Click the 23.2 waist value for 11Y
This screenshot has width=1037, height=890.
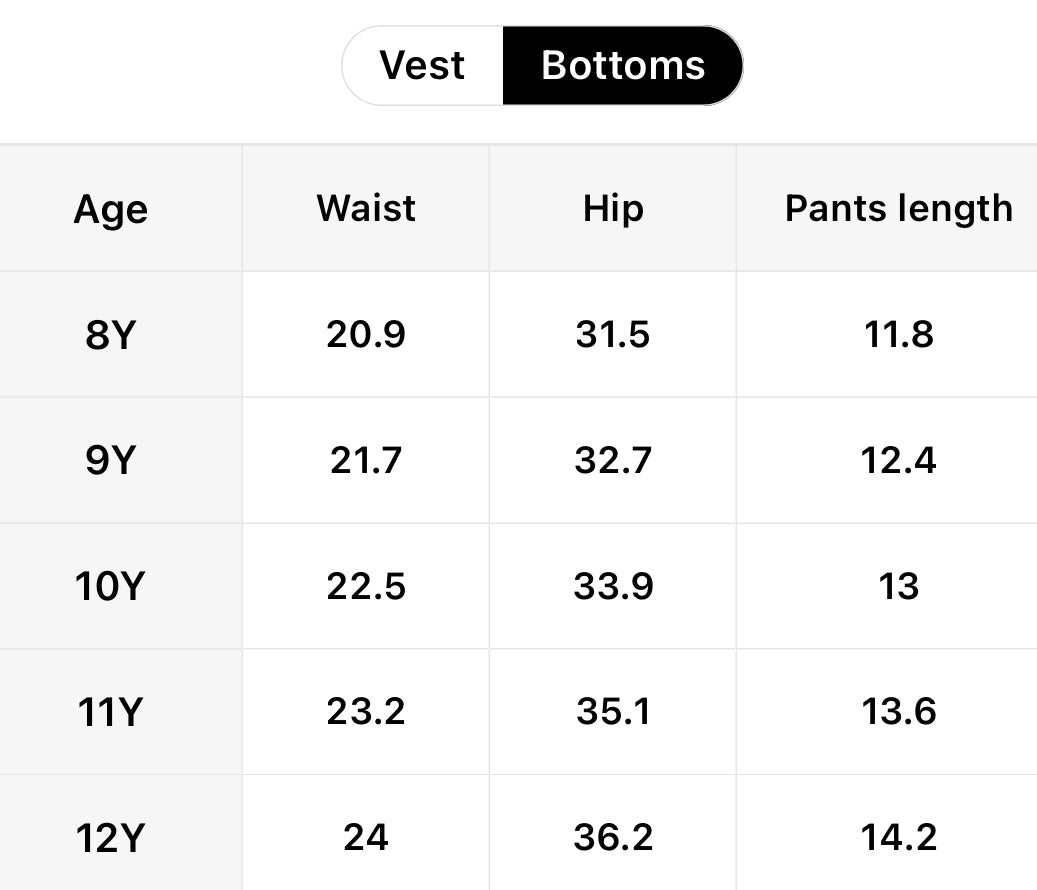366,712
